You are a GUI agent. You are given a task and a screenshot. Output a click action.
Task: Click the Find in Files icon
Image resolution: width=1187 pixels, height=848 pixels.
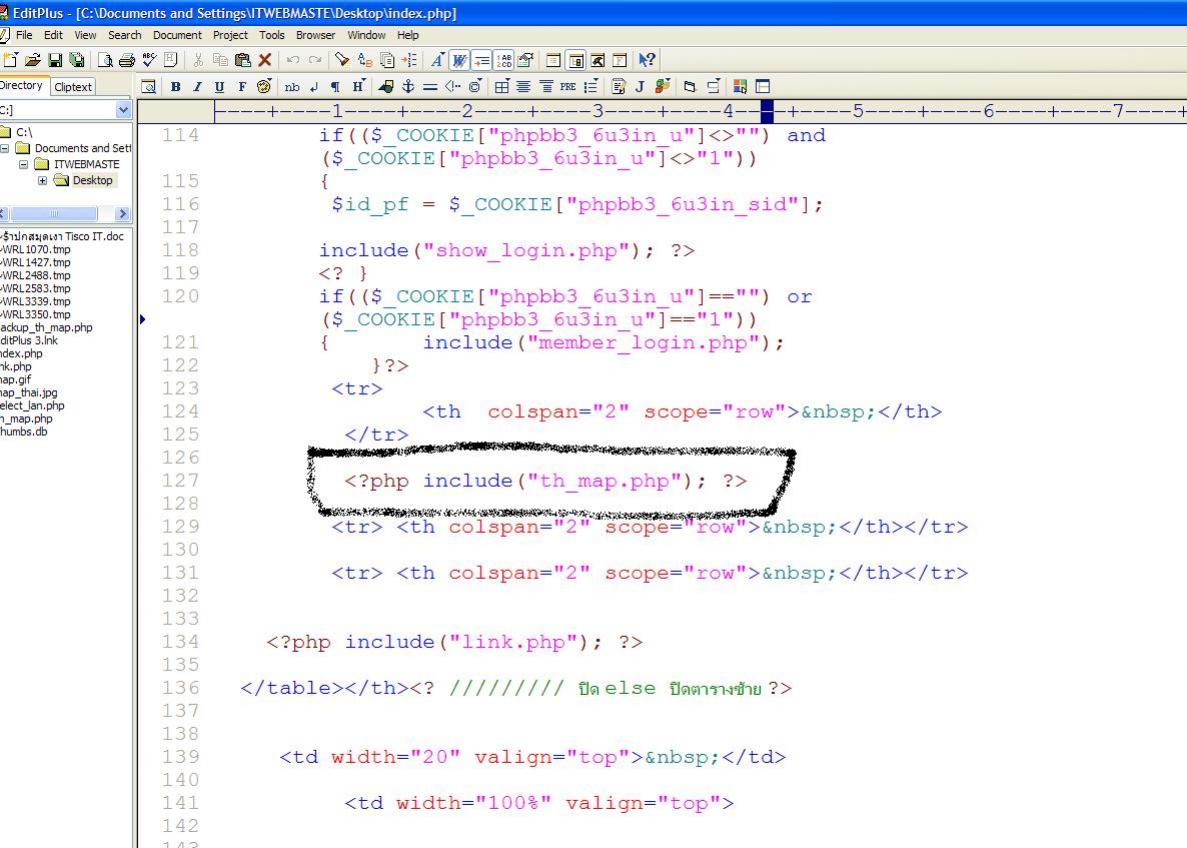[387, 60]
